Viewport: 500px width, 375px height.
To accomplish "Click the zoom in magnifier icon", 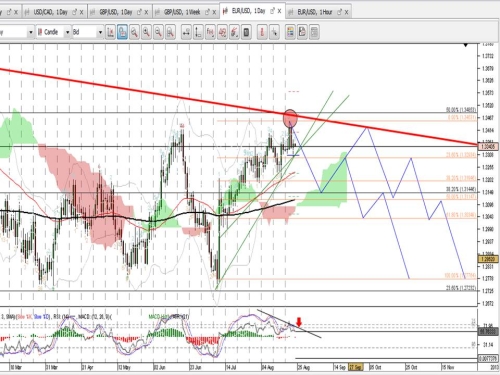I will pyautogui.click(x=146, y=32).
